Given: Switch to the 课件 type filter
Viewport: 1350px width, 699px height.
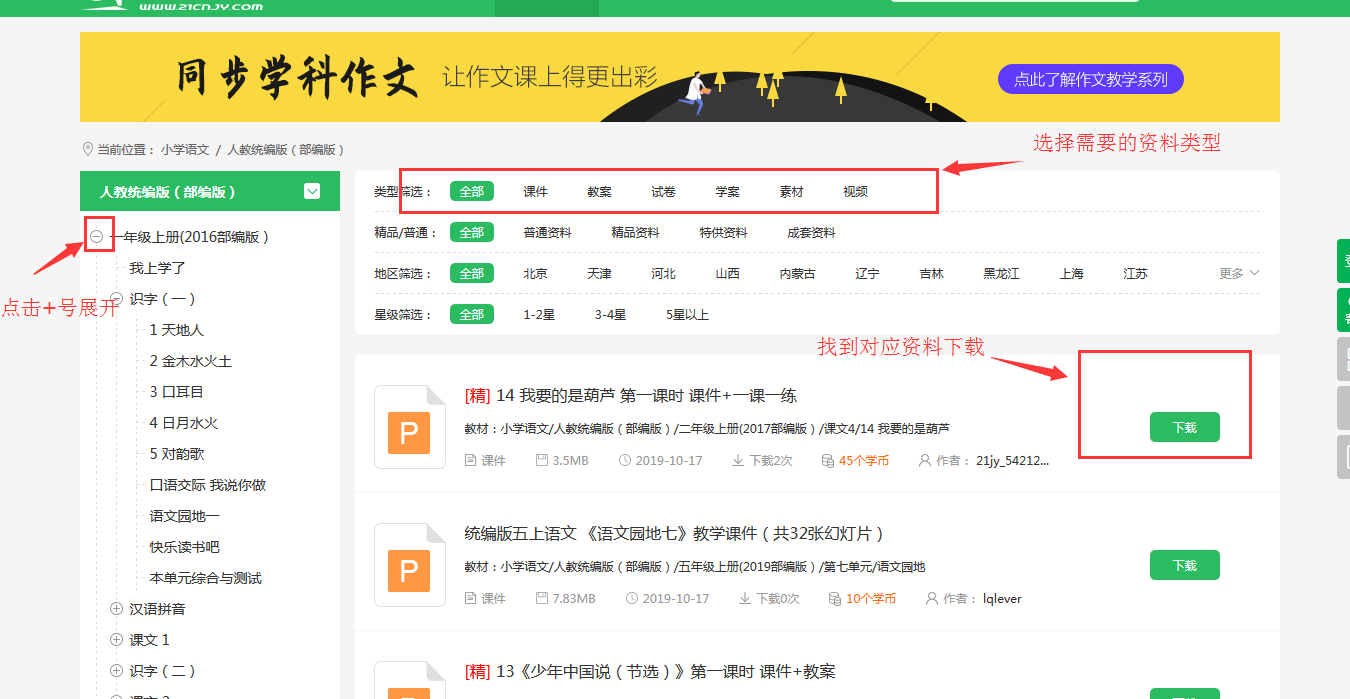Looking at the screenshot, I should click(535, 191).
